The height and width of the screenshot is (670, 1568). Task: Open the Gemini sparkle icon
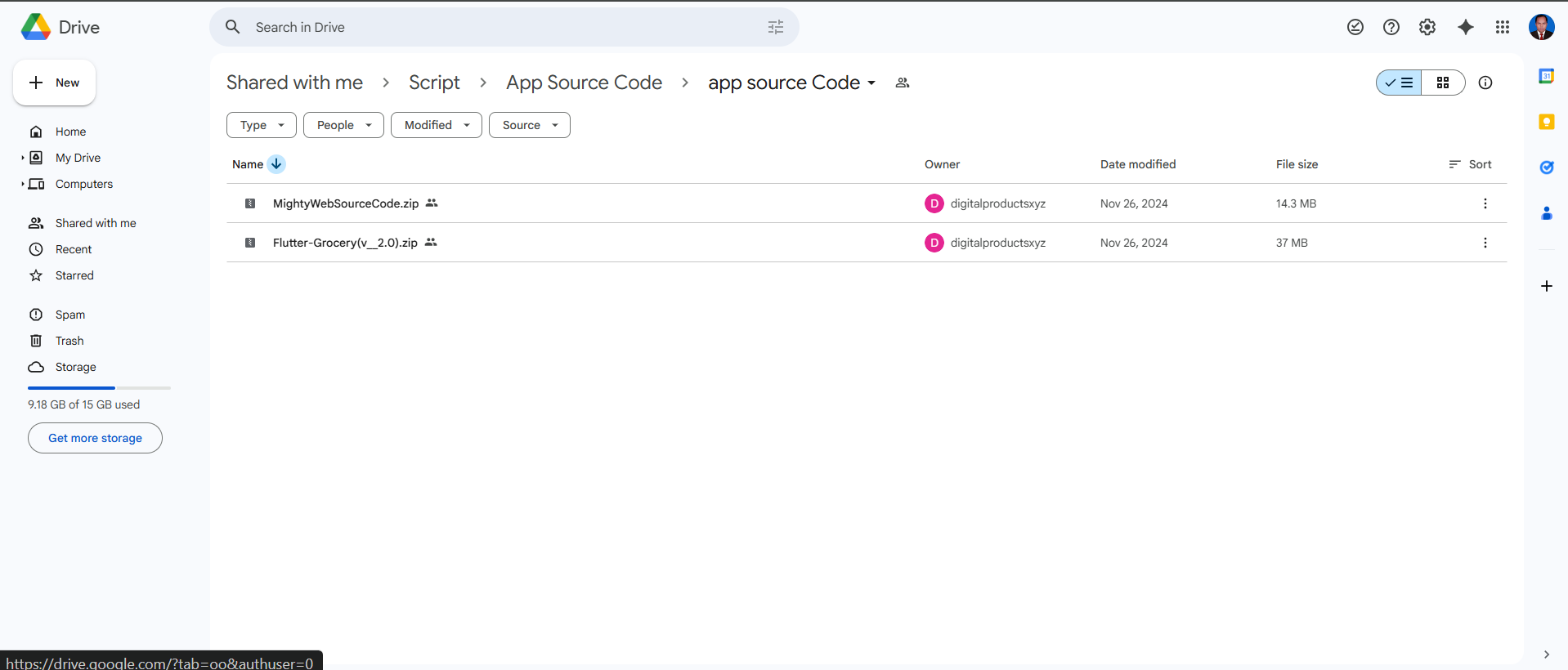click(x=1465, y=27)
